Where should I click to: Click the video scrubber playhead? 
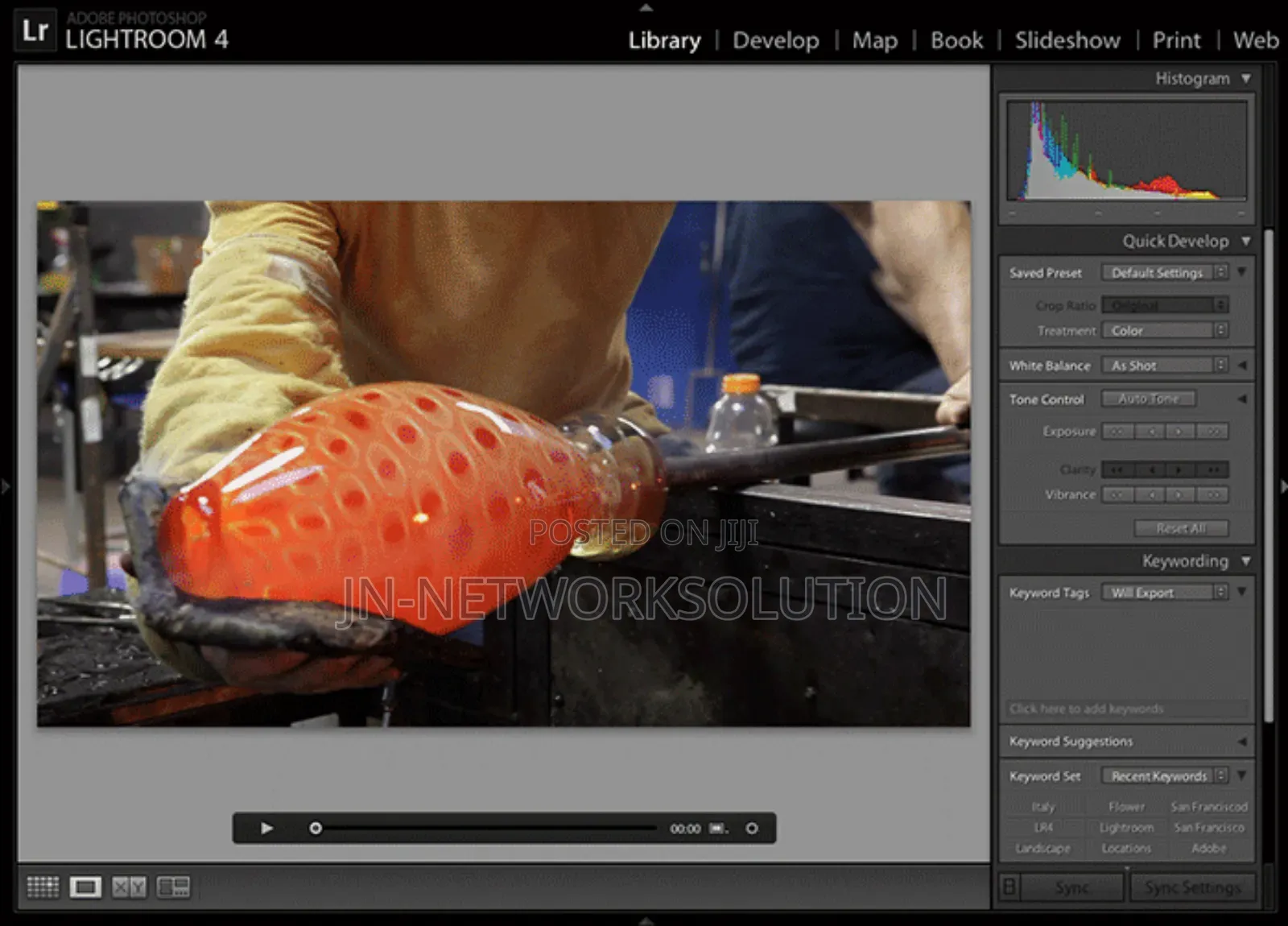pos(316,828)
